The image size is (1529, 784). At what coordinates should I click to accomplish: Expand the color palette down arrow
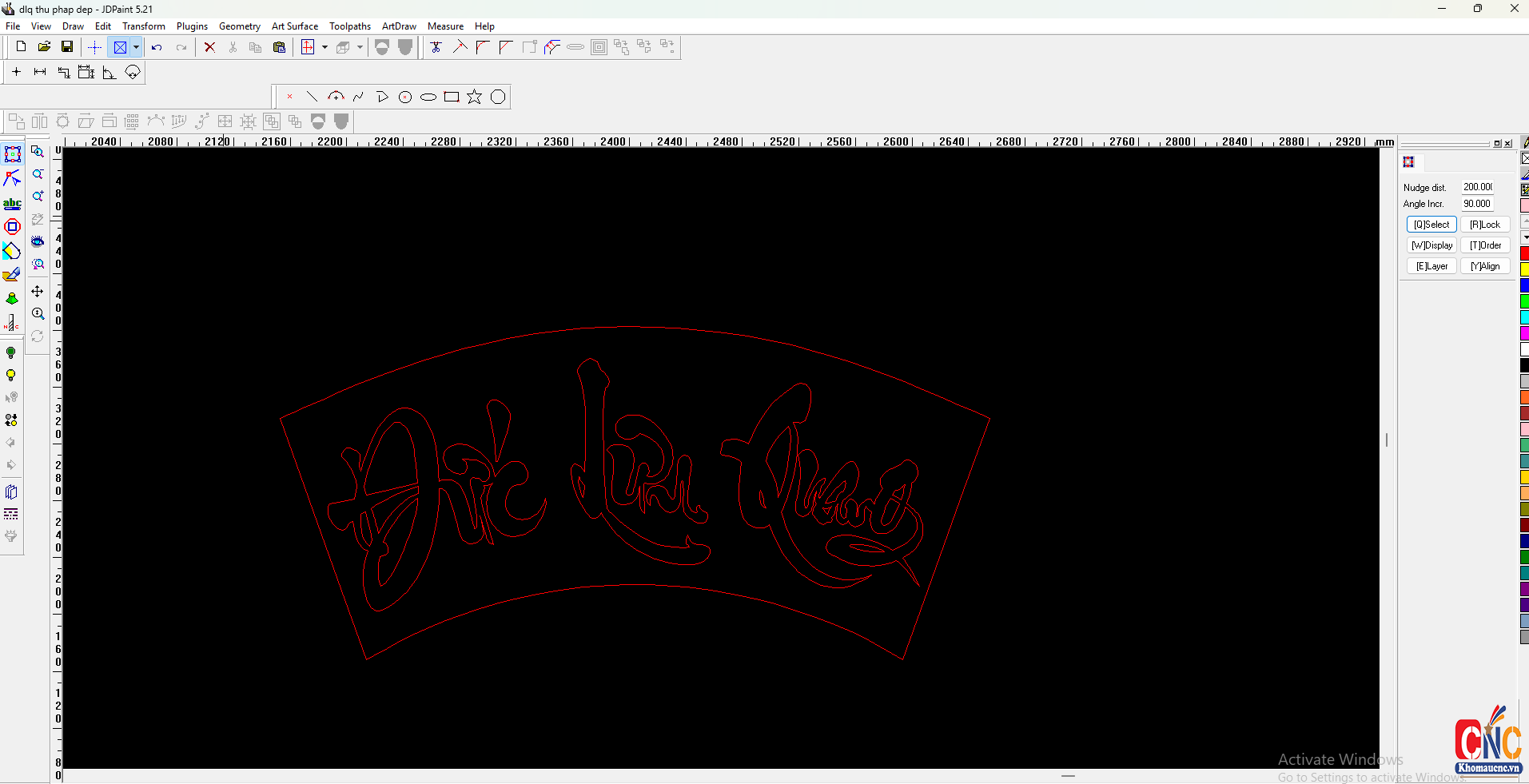[1524, 237]
